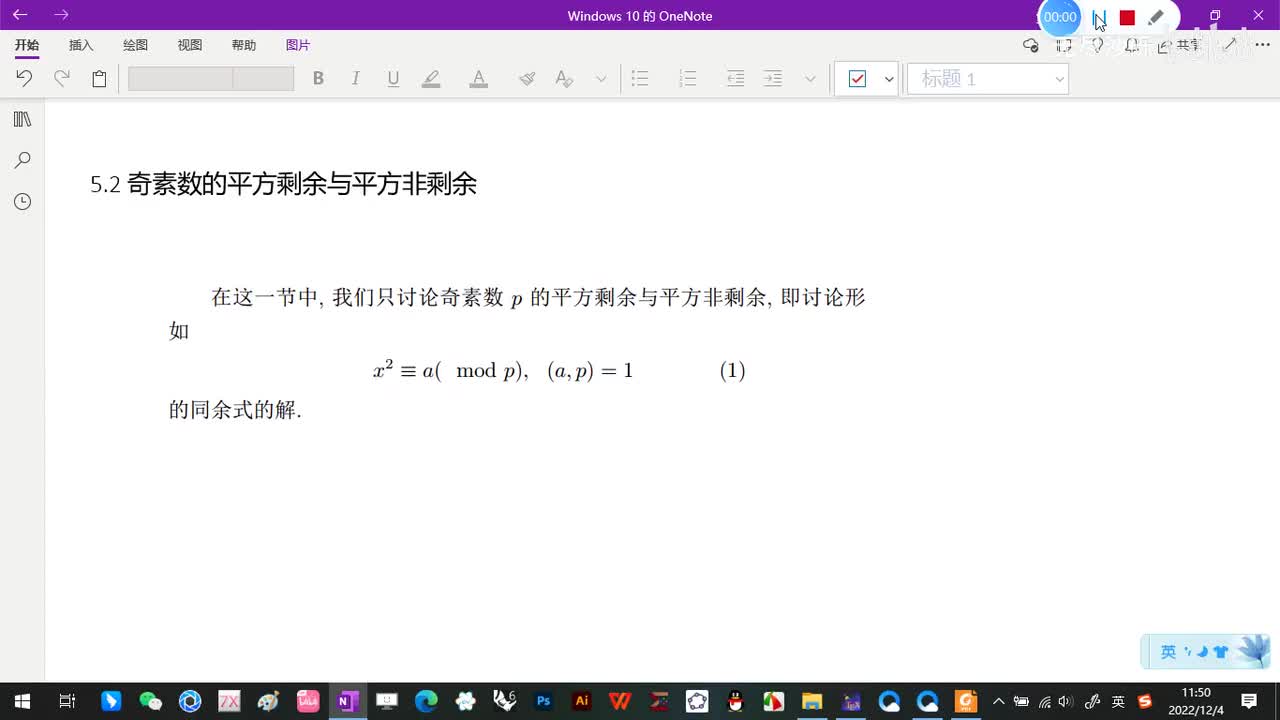This screenshot has width=1280, height=720.
Task: Open the volume control in tray
Action: (x=1065, y=701)
